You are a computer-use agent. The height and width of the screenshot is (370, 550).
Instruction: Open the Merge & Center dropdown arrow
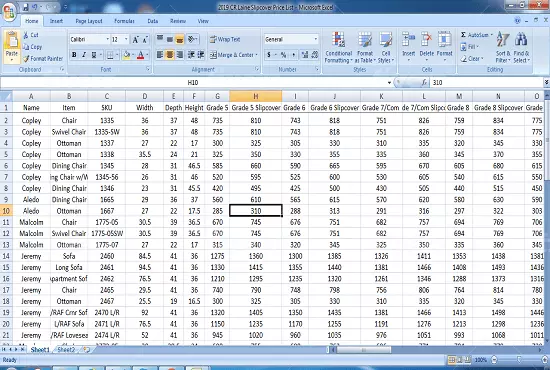click(256, 55)
